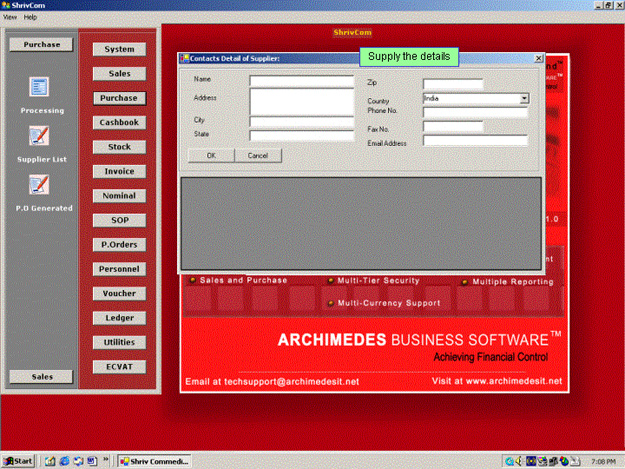Open the Help menu

(30, 17)
